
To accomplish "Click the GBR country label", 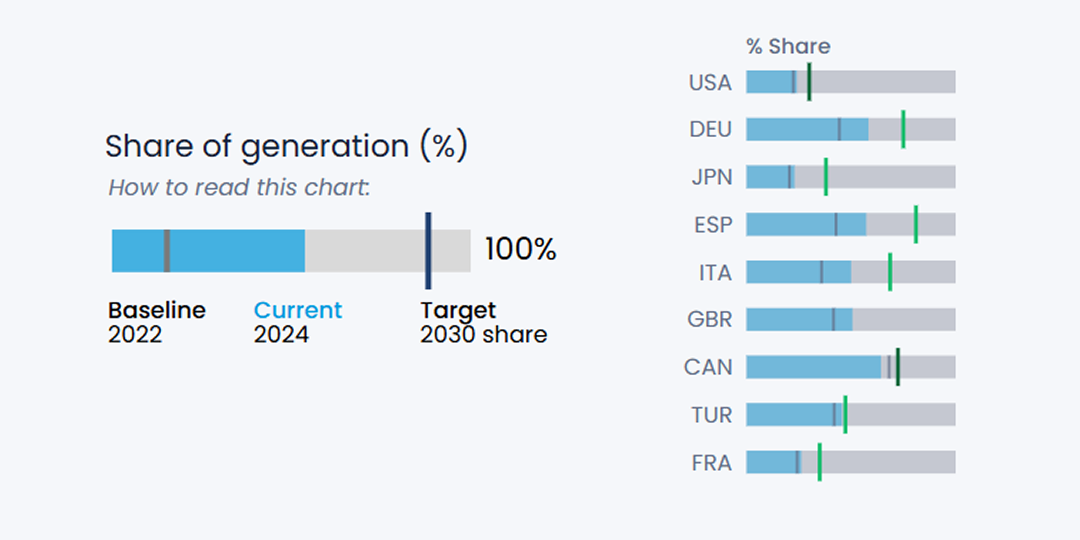I will (710, 320).
